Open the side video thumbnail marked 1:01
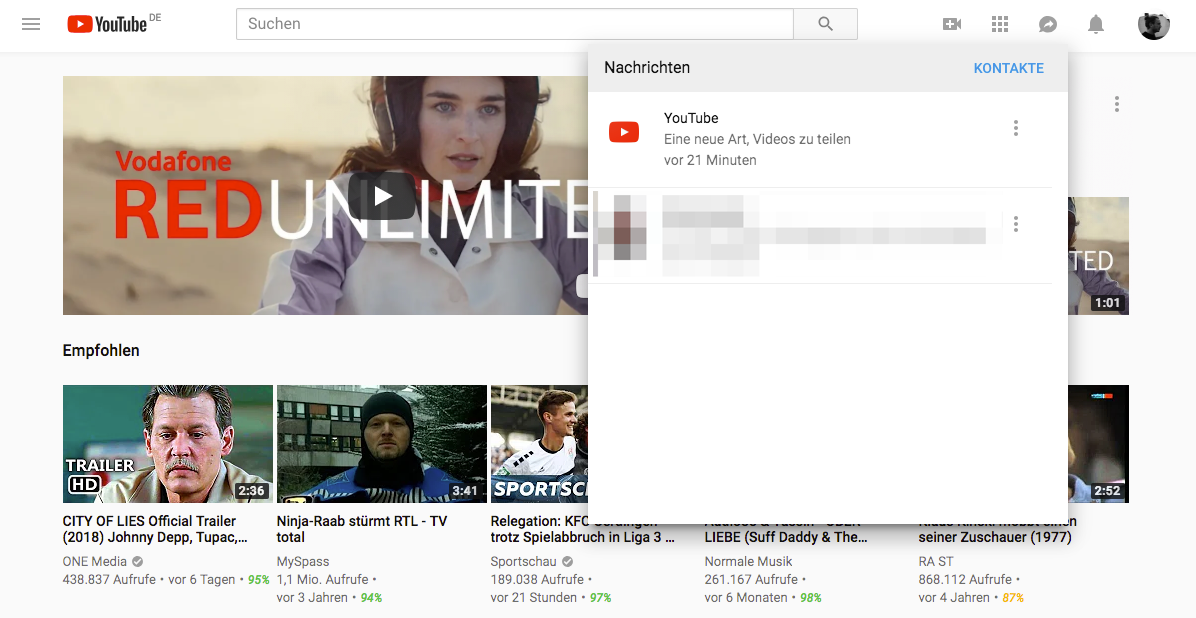This screenshot has height=618, width=1196. click(1098, 256)
